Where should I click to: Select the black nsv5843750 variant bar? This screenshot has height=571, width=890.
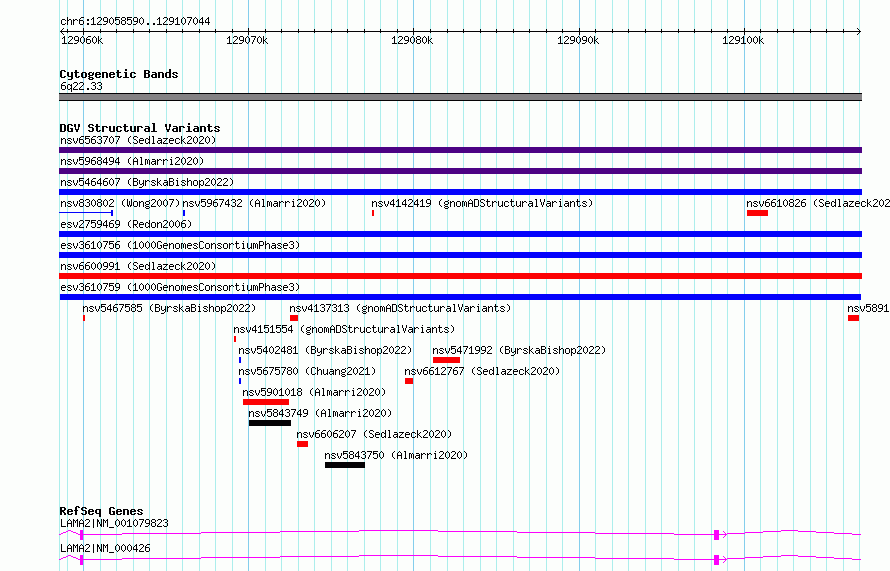pos(345,465)
